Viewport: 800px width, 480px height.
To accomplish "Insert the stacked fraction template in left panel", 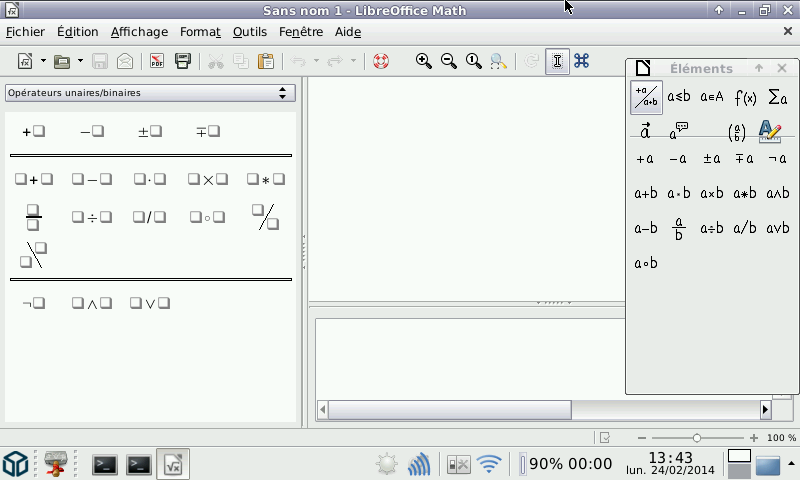I will (x=33, y=217).
